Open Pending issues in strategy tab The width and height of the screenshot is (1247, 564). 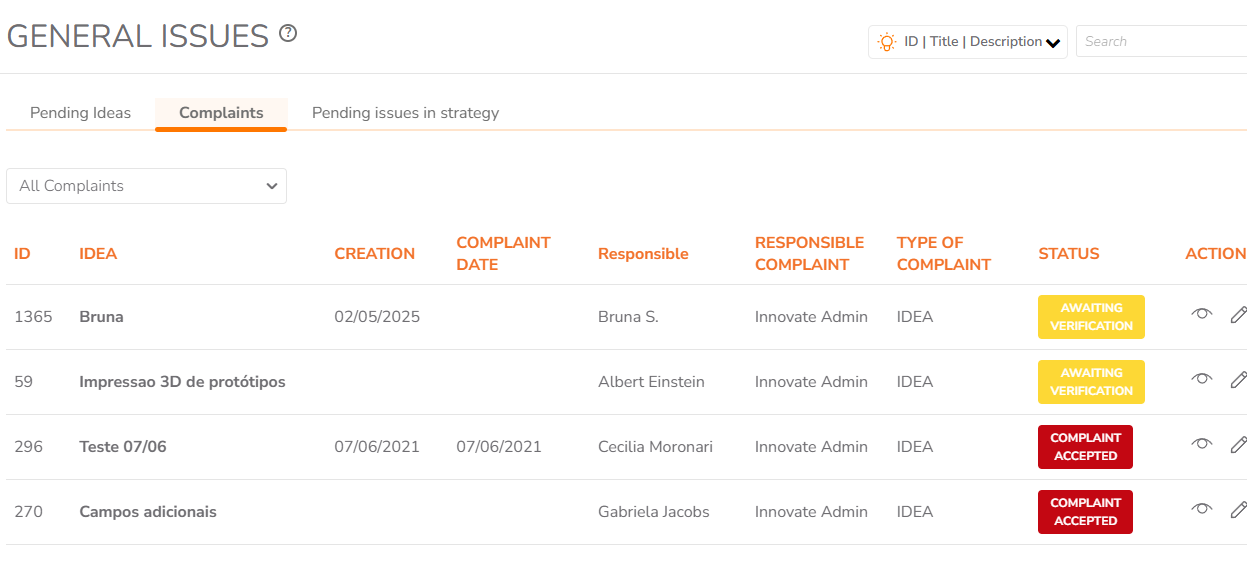point(405,113)
